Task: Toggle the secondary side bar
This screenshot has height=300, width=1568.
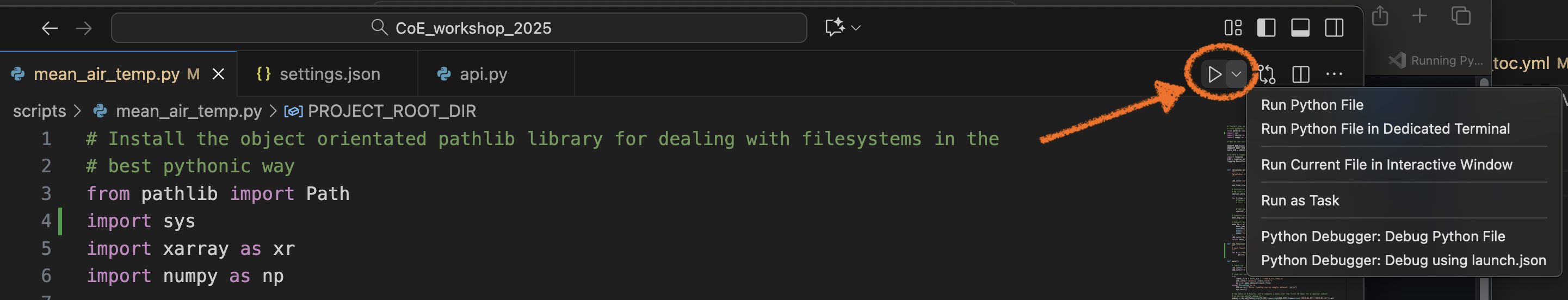Action: (1334, 28)
